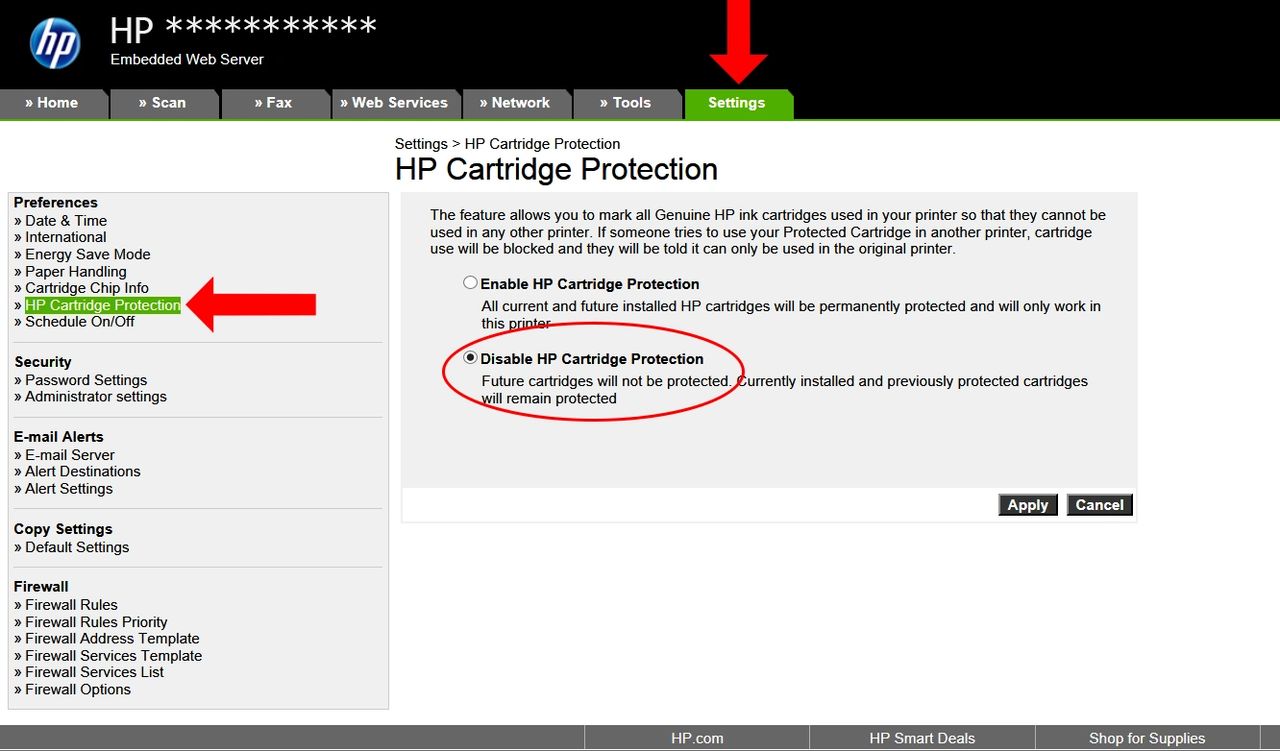Open Date & Time preferences
1280x751 pixels.
coord(66,221)
